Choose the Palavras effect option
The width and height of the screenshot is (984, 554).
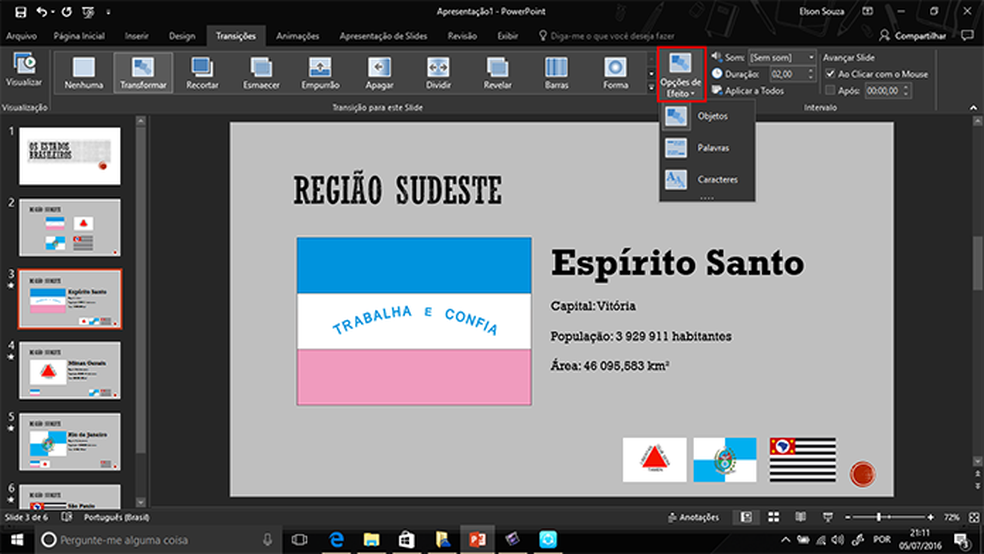pos(707,147)
